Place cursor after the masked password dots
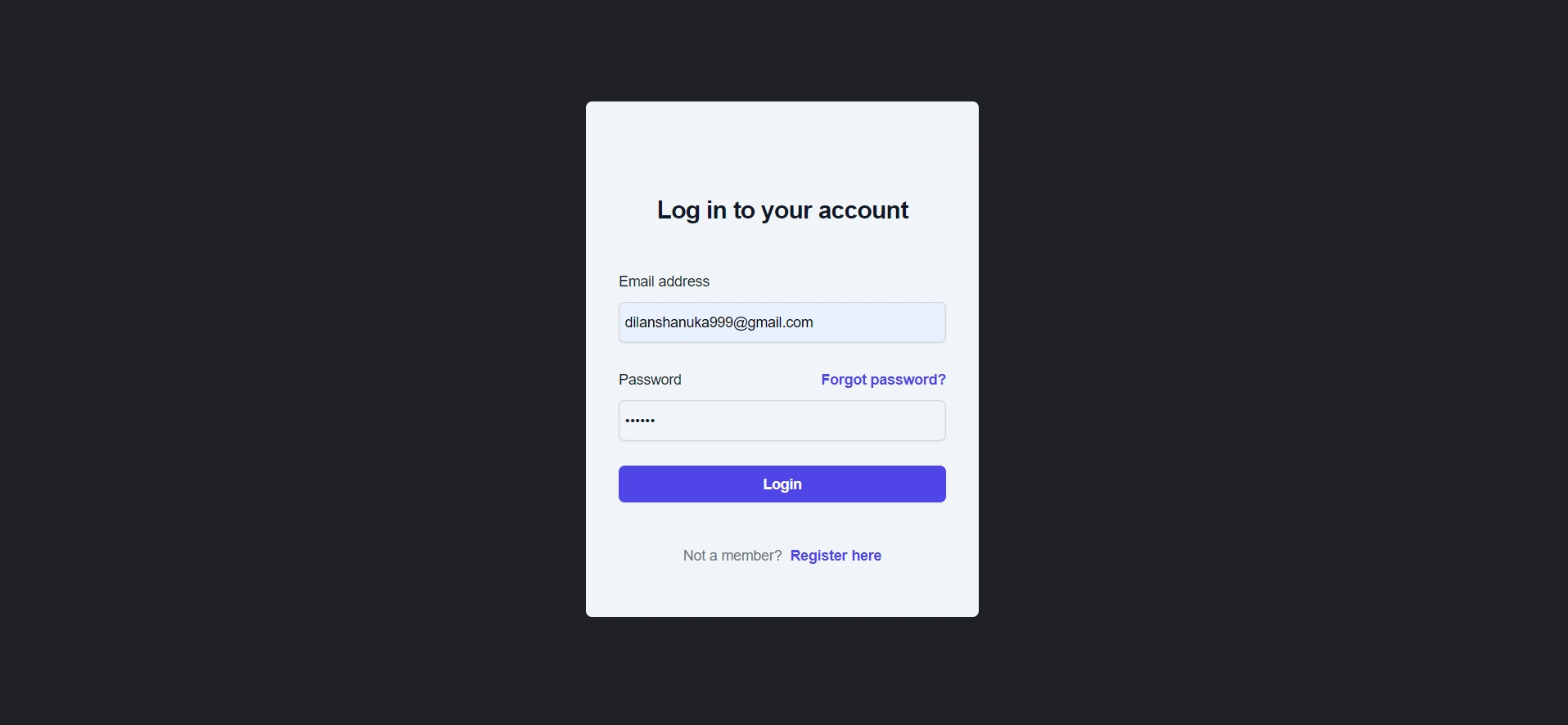Screen dimensions: 1568x725 tap(657, 421)
